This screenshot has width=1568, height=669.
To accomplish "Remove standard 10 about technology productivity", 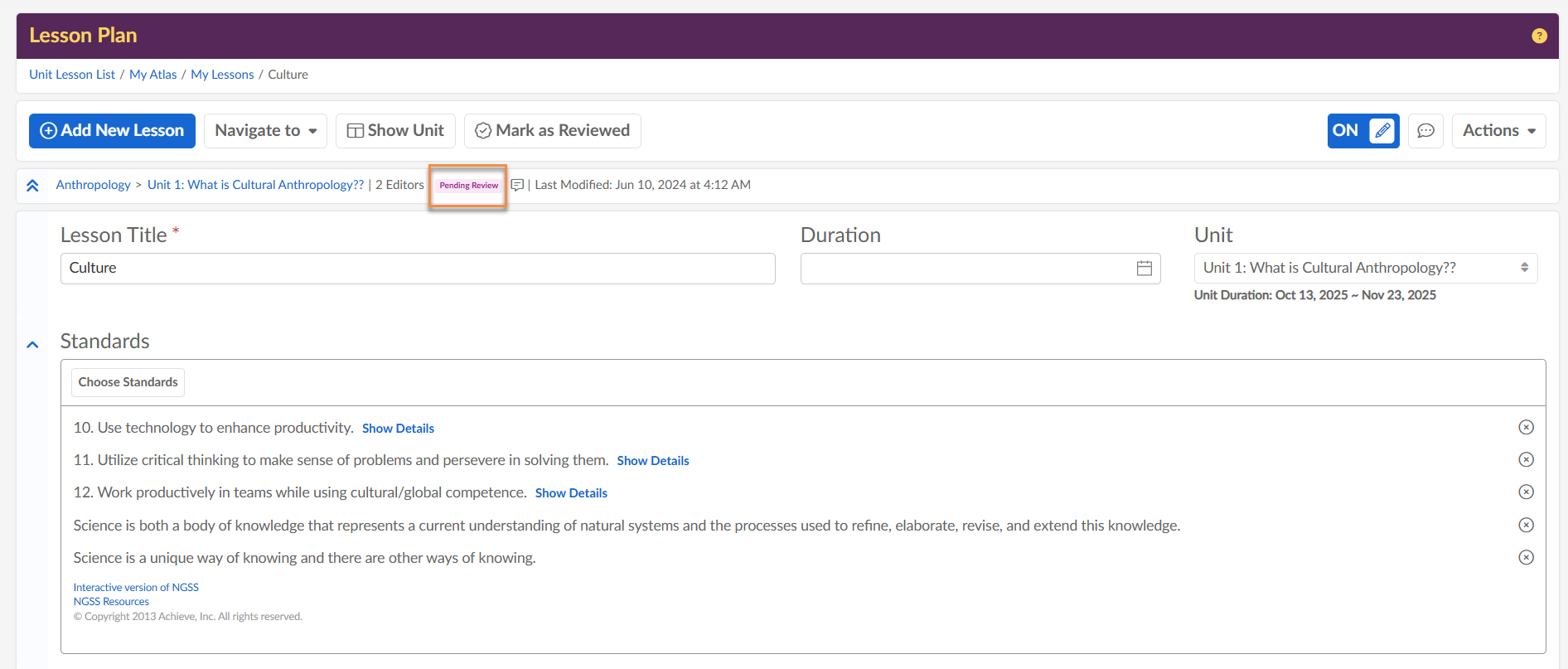I will point(1526,427).
